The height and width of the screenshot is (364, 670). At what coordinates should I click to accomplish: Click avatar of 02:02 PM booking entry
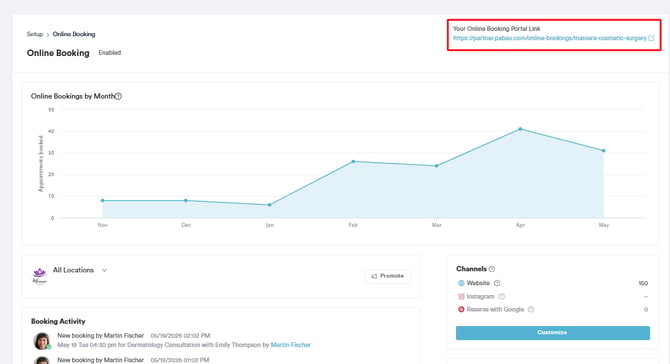pyautogui.click(x=42, y=341)
